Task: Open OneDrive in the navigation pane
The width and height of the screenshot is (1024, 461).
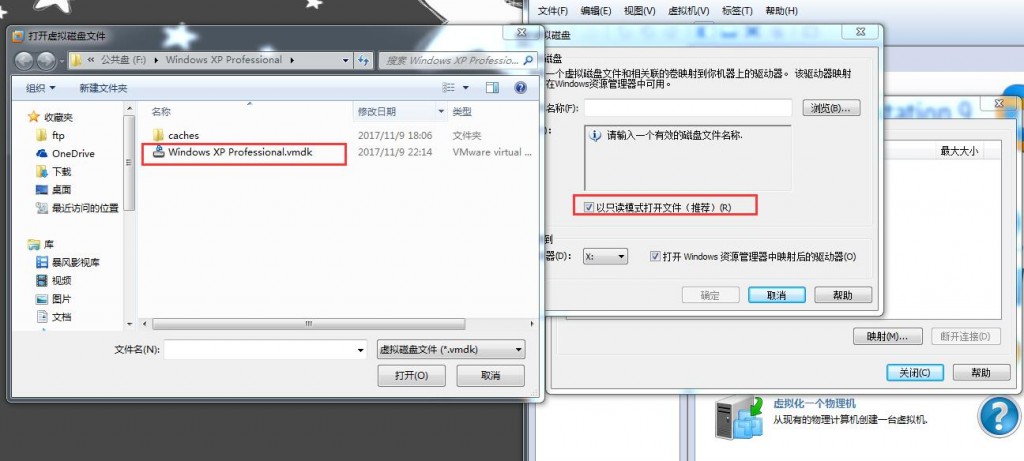Action: click(x=65, y=153)
